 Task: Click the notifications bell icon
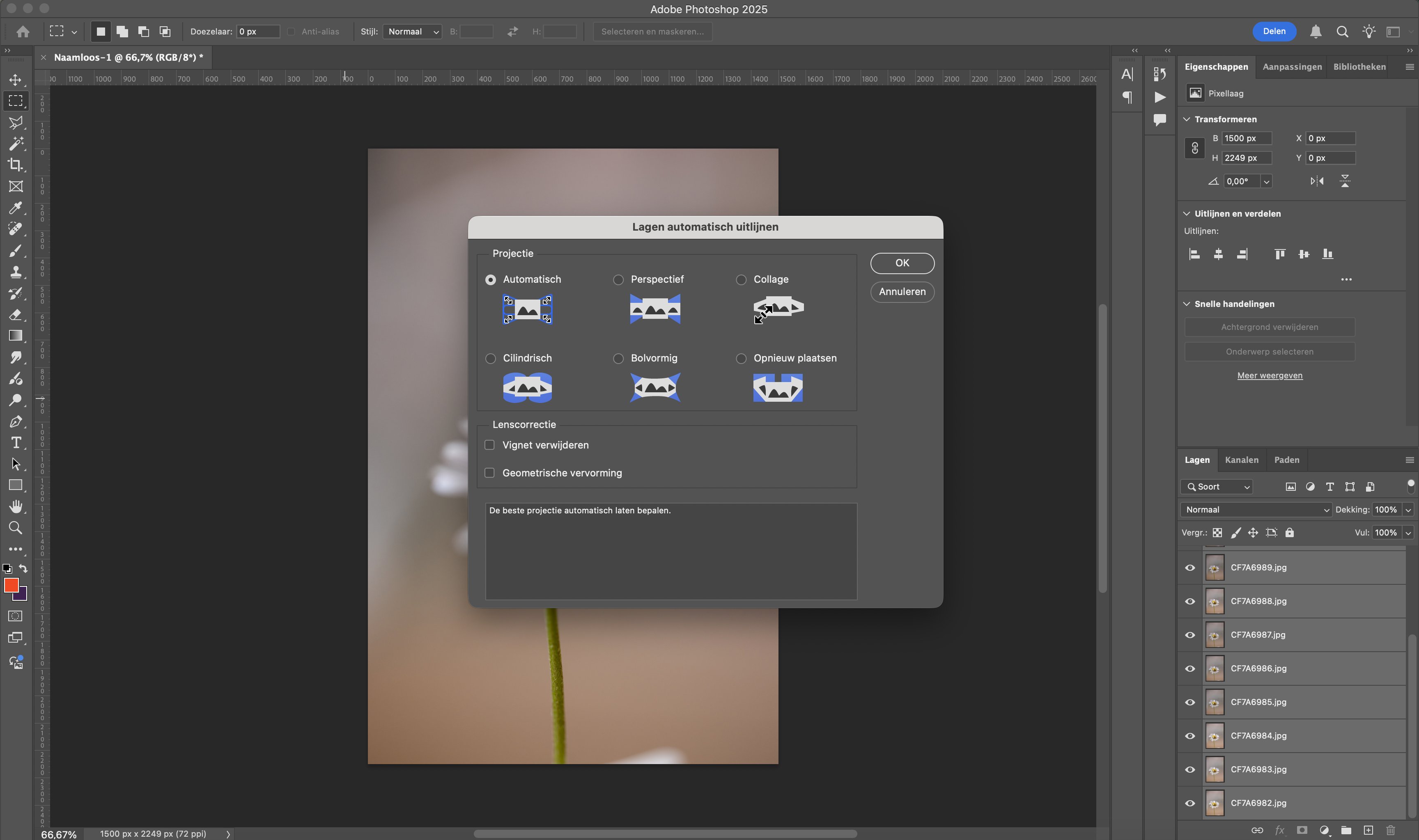[1316, 32]
